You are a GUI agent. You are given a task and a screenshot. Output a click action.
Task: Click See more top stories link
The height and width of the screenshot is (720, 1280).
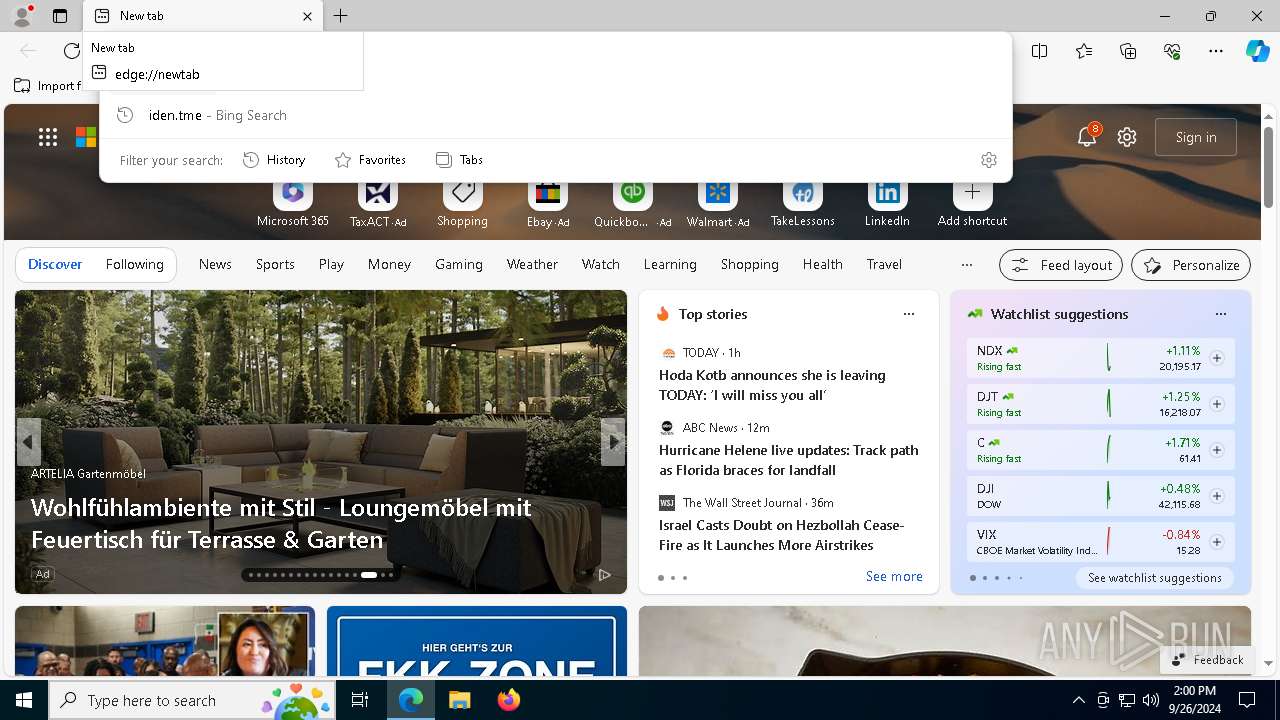click(x=894, y=577)
